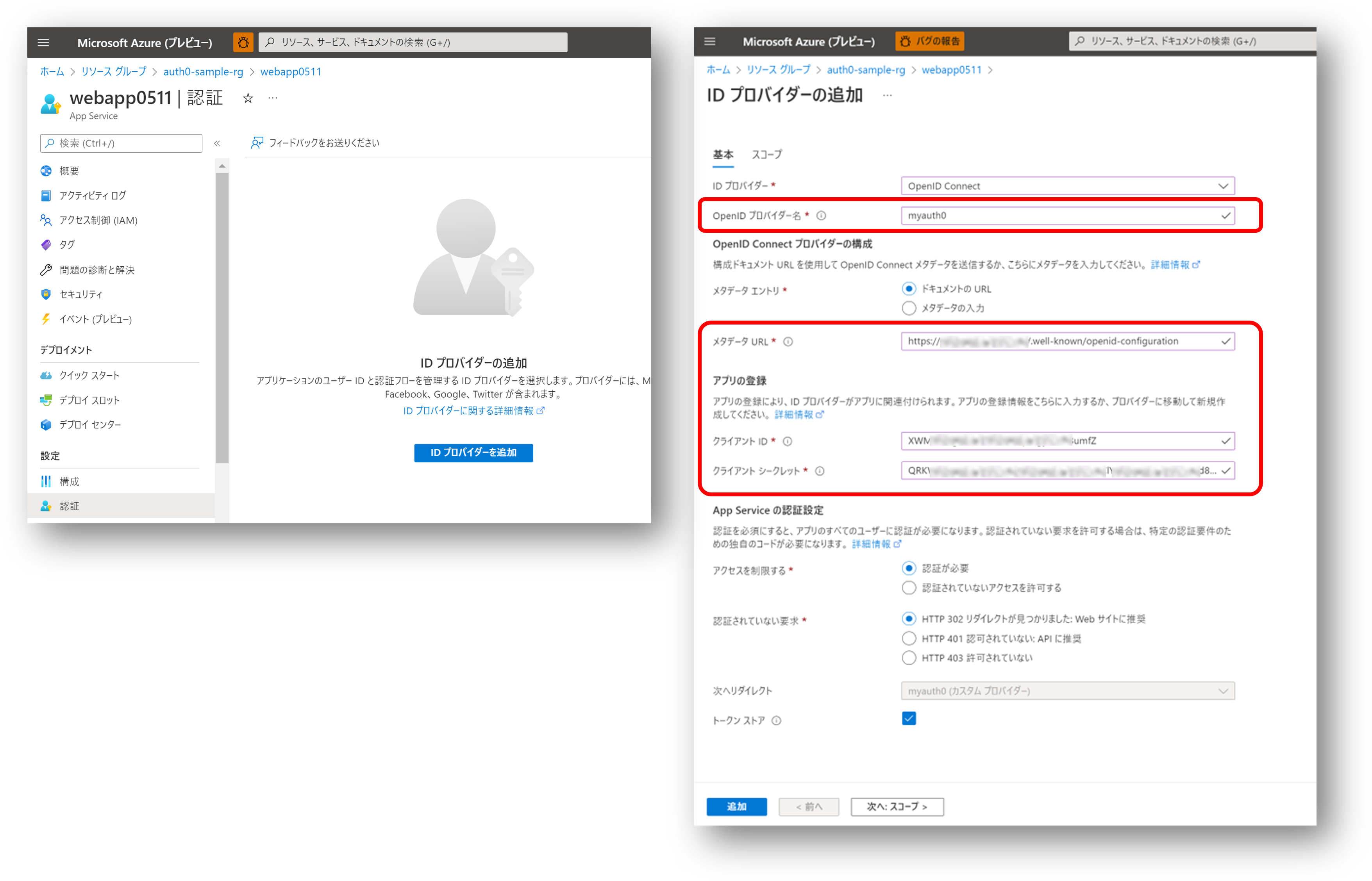Open 次へリダイレクト dropdown myauth0
Viewport: 1372px width, 881px height.
tap(1068, 690)
